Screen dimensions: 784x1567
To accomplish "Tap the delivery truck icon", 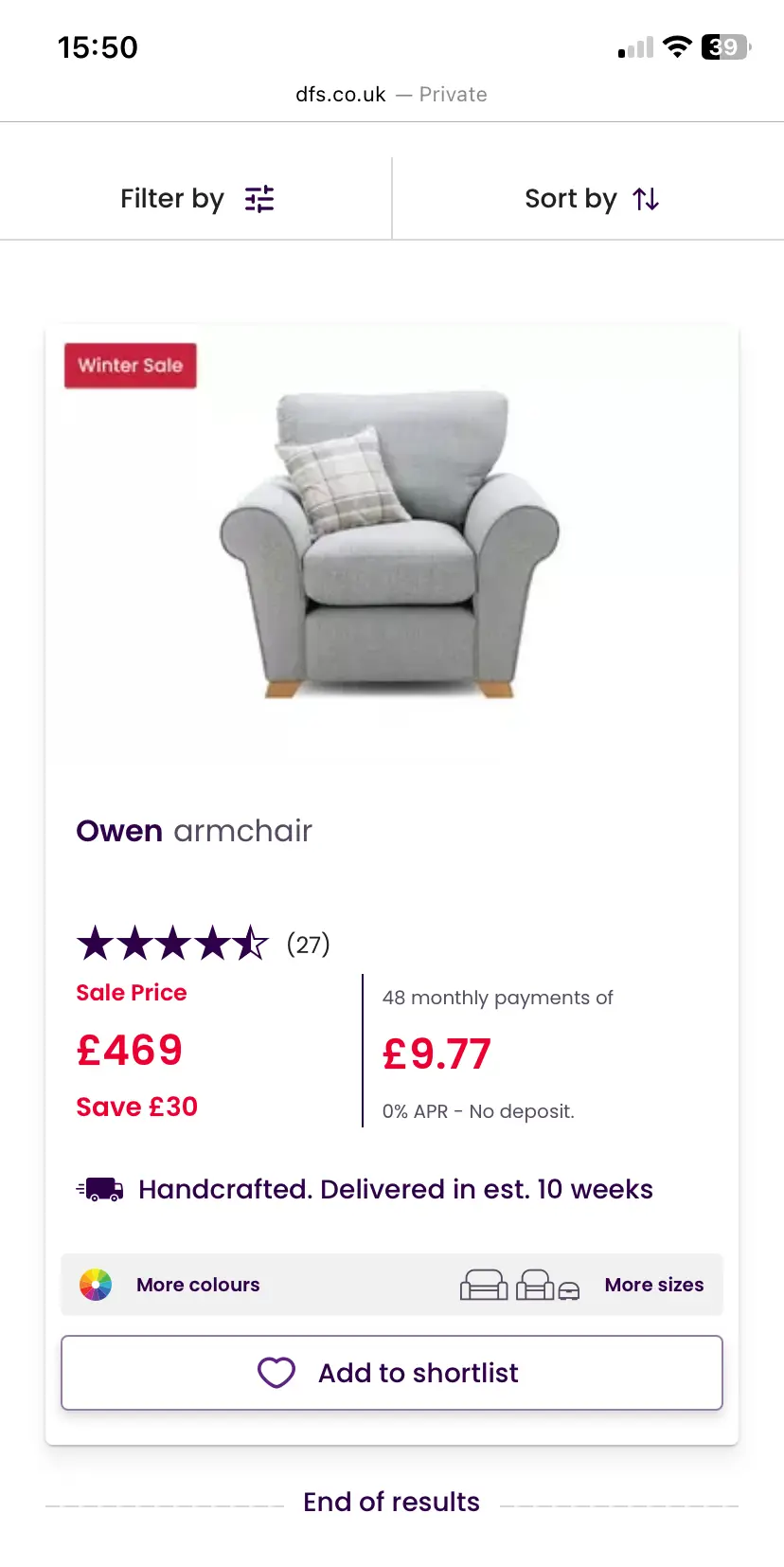I will pyautogui.click(x=100, y=1190).
